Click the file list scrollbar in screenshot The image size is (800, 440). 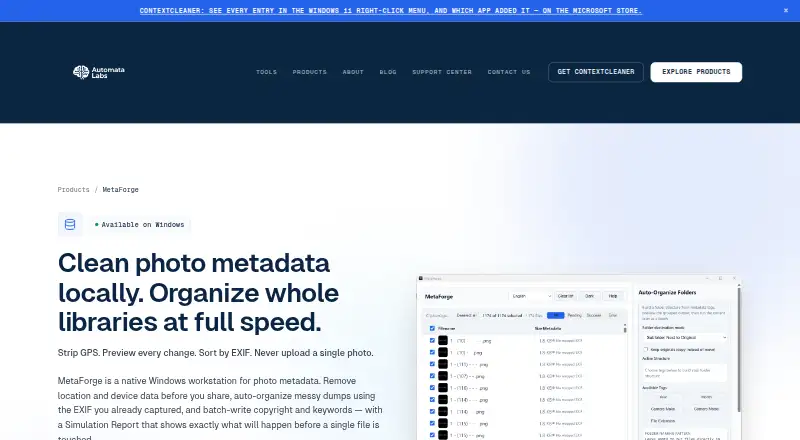[625, 328]
